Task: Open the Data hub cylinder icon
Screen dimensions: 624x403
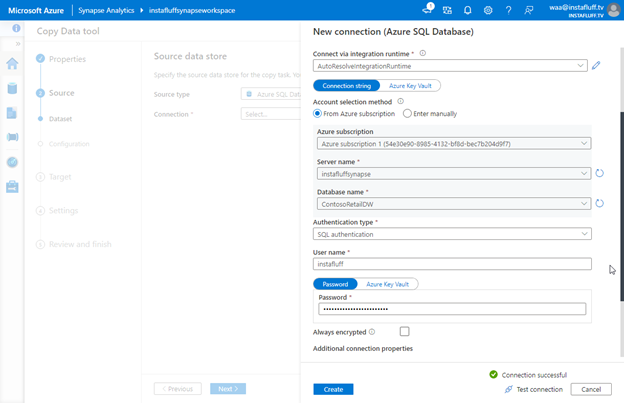Action: click(12, 88)
